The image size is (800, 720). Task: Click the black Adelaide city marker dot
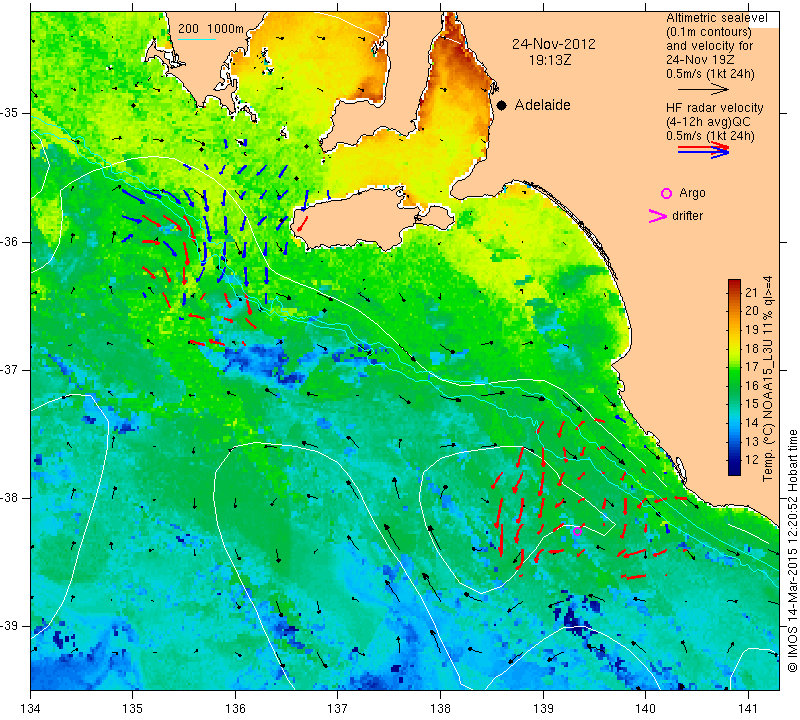(x=502, y=106)
